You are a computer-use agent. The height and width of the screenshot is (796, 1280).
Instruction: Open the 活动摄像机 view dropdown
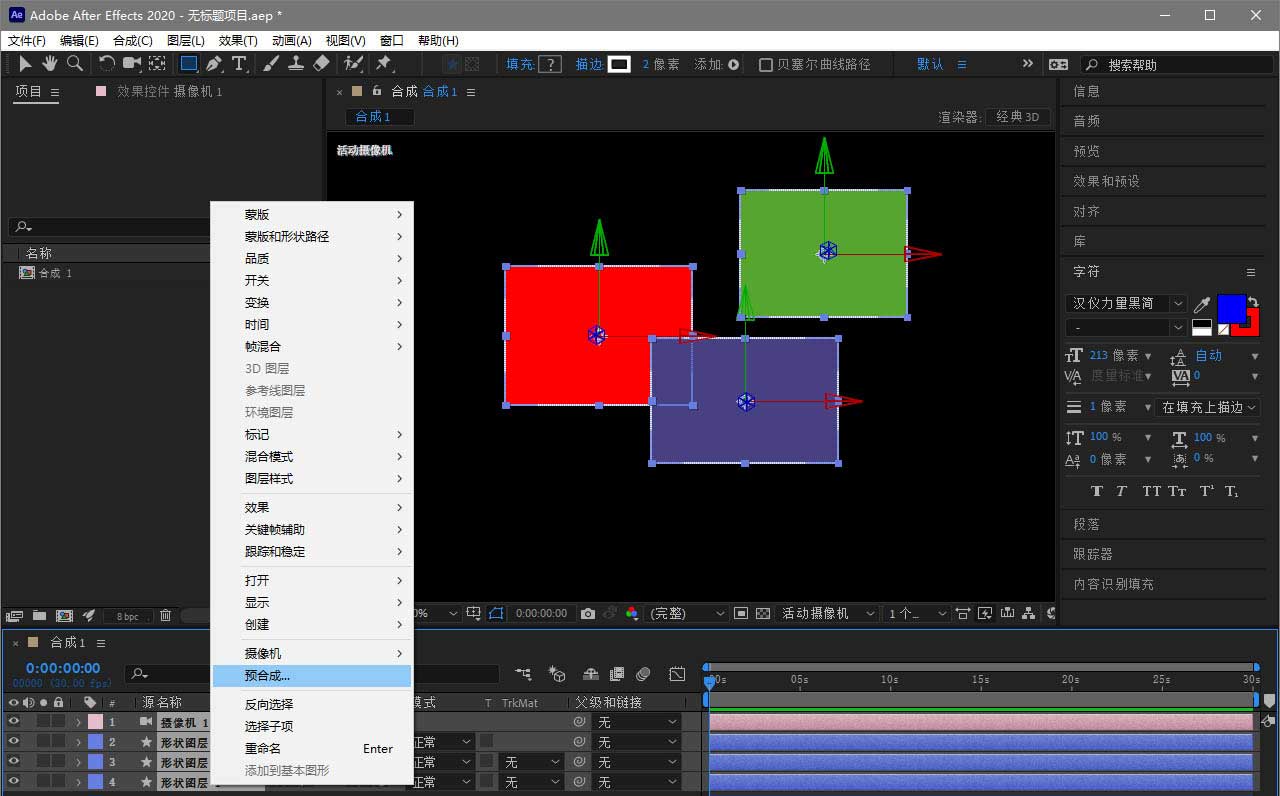click(828, 613)
